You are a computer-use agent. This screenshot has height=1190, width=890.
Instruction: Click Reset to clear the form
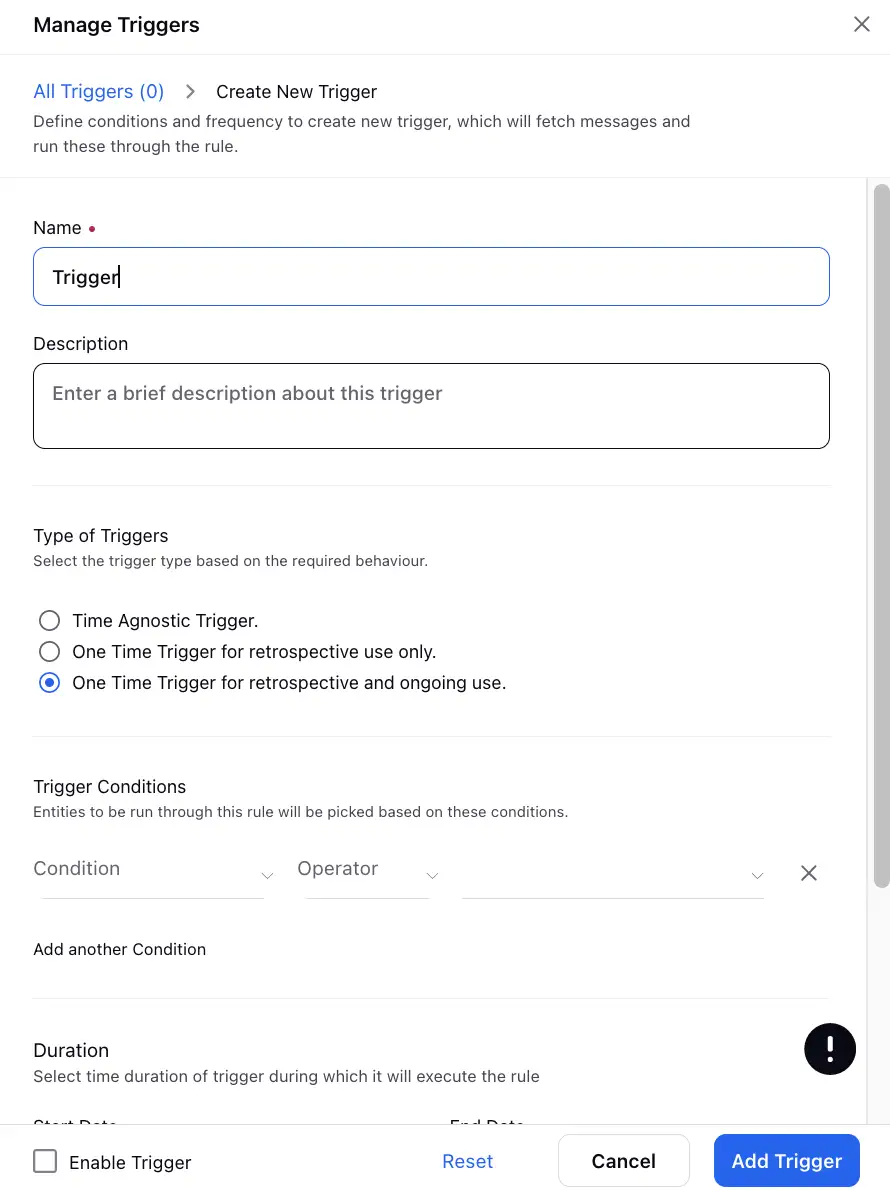point(467,1161)
